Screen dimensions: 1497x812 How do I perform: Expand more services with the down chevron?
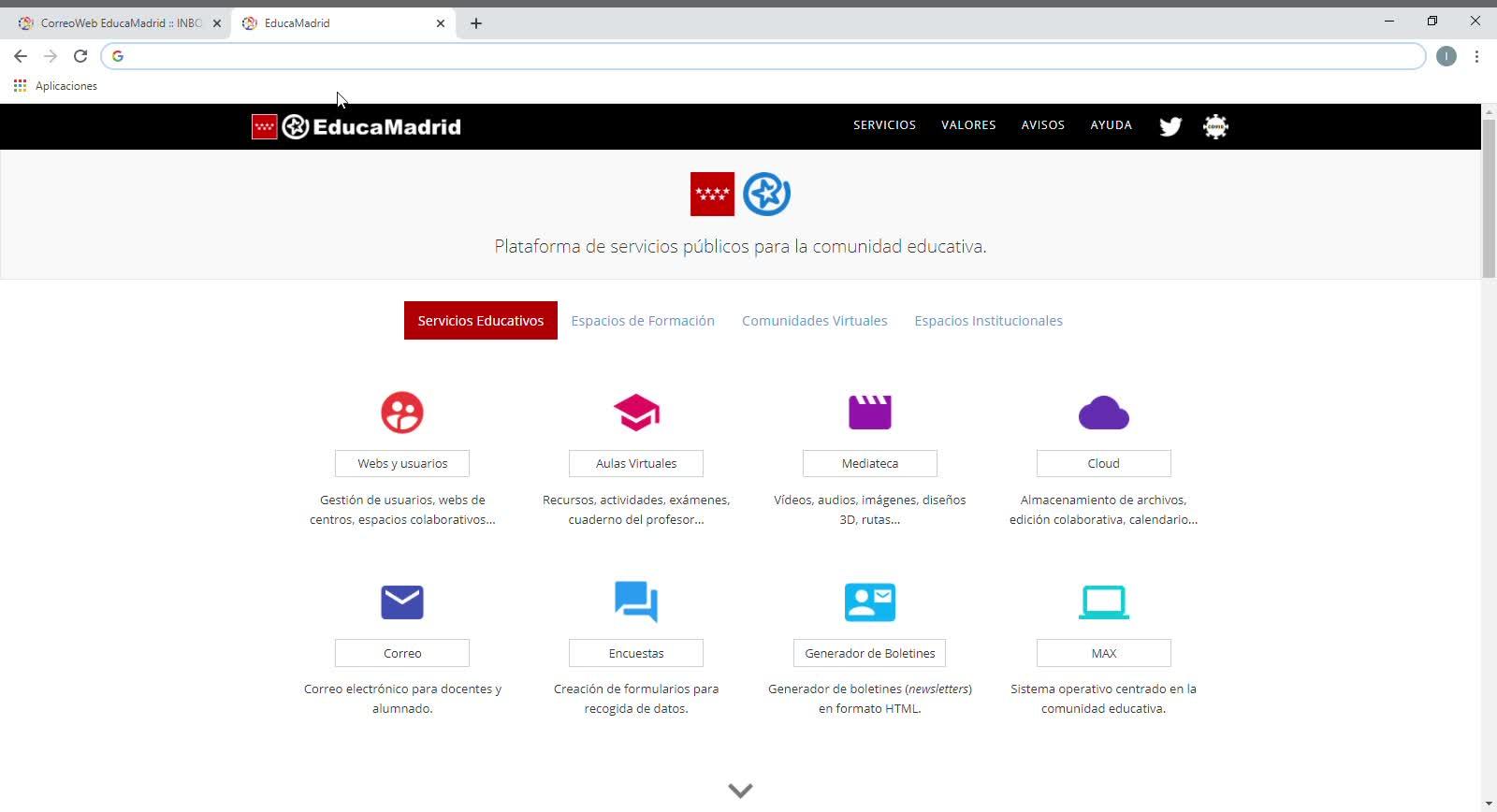pyautogui.click(x=740, y=790)
